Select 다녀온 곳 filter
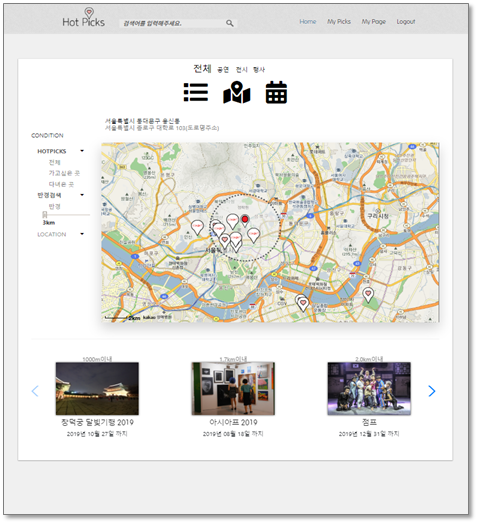This screenshot has width=478, height=524. (61, 184)
